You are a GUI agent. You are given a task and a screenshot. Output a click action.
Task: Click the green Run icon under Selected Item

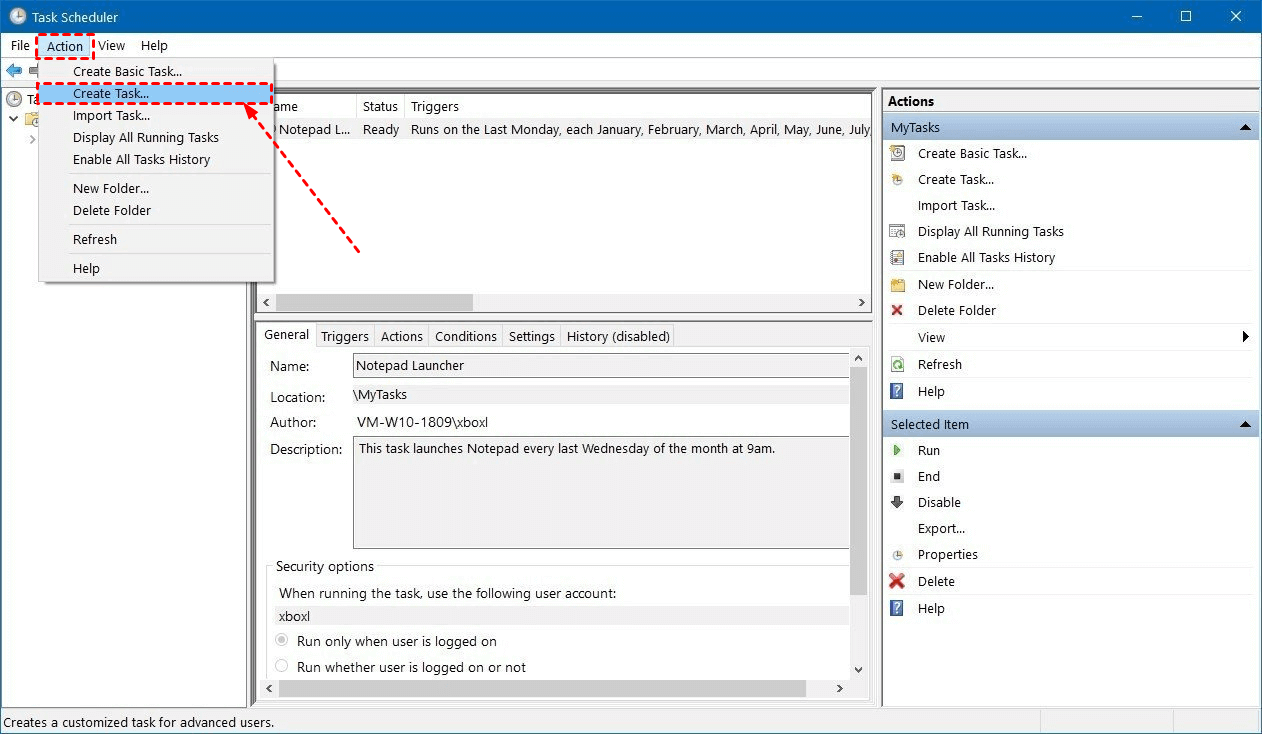pyautogui.click(x=898, y=450)
